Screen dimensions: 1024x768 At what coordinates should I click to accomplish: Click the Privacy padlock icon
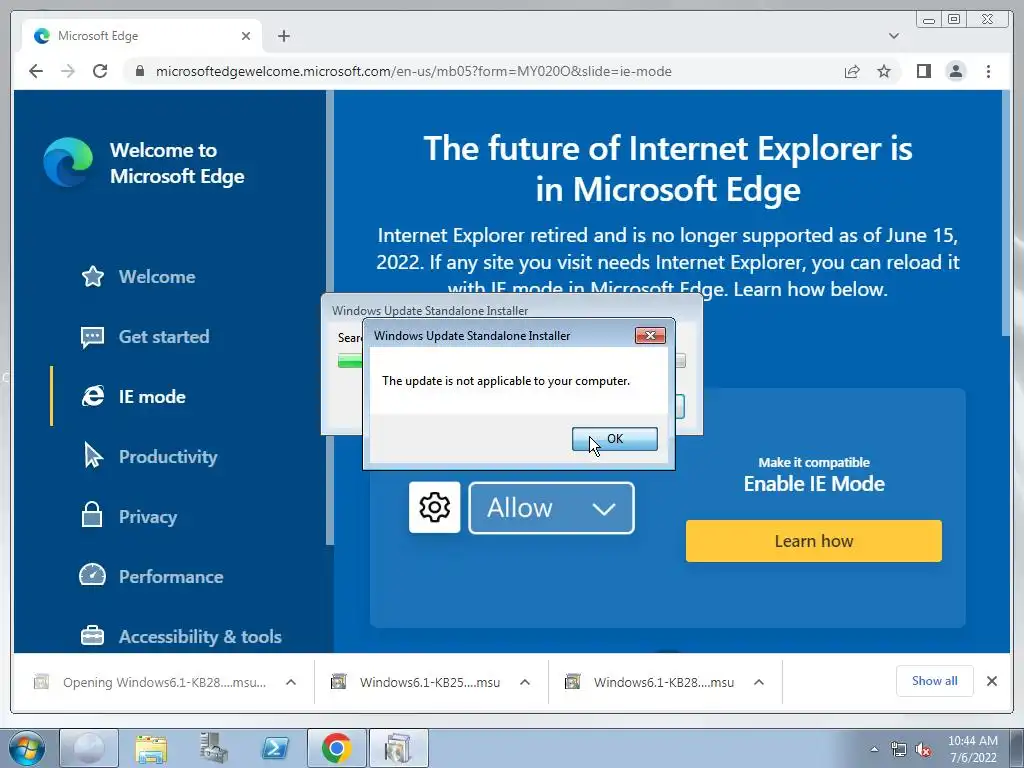[92, 515]
